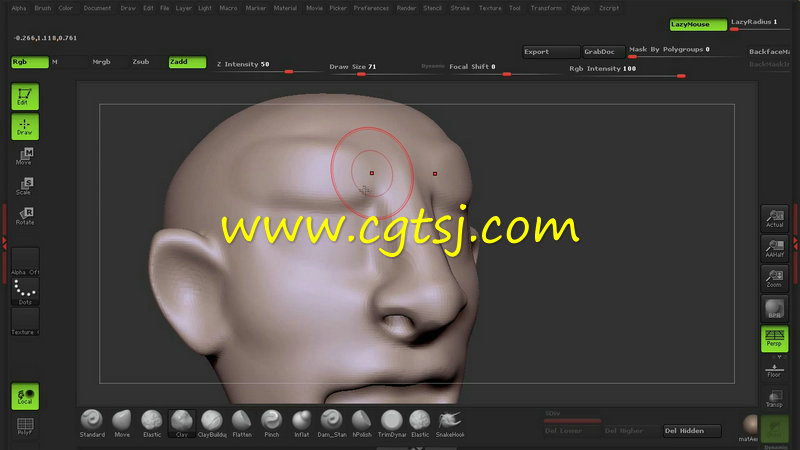Toggle Perspective mode off

[774, 338]
